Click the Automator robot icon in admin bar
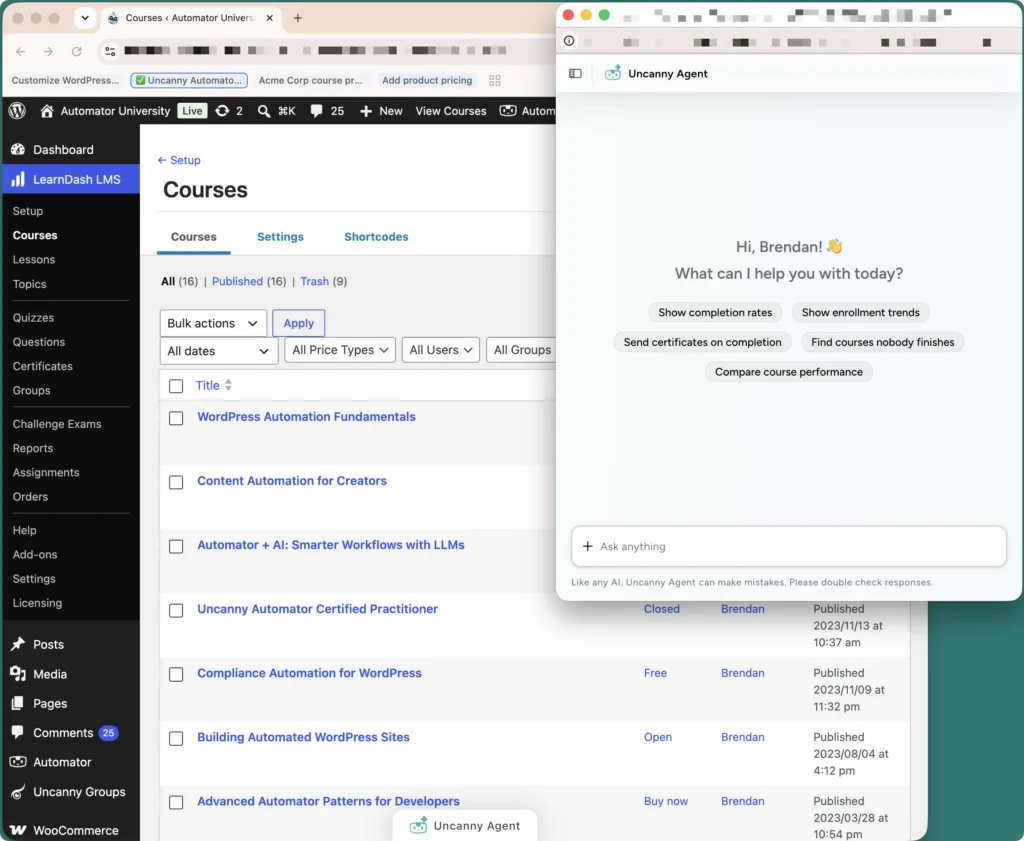The width and height of the screenshot is (1024, 841). (508, 111)
